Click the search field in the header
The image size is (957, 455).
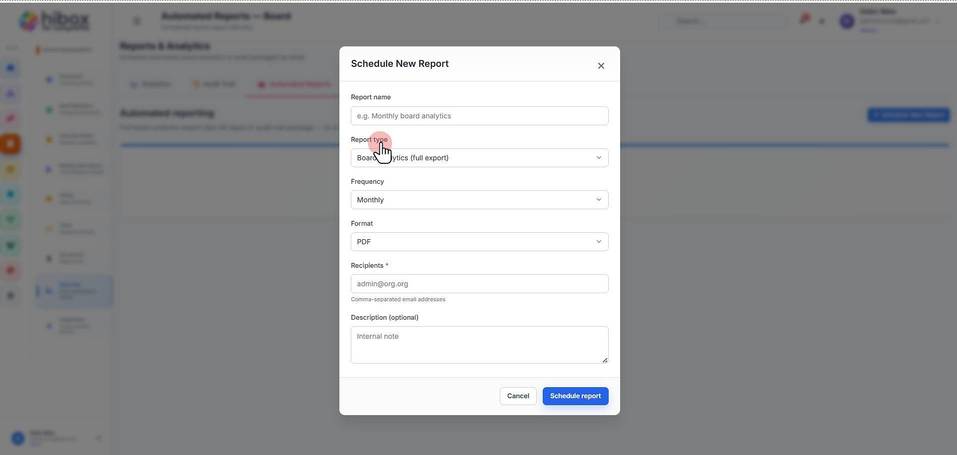[x=724, y=21]
